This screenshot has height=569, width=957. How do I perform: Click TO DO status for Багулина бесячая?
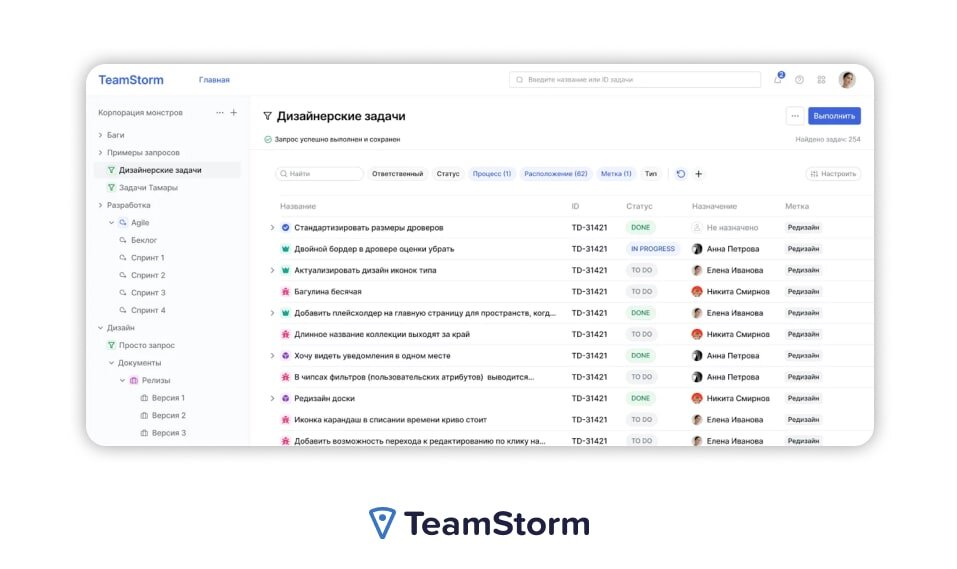[x=641, y=292]
